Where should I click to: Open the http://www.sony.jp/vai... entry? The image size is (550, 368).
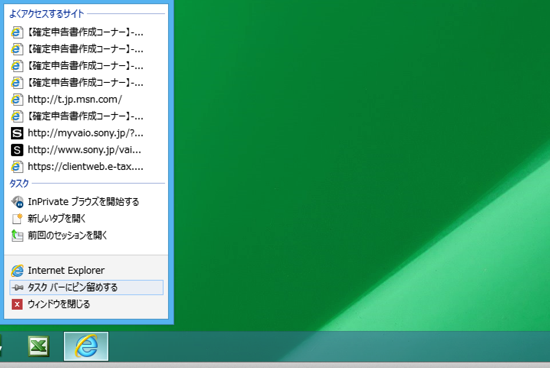[86, 150]
